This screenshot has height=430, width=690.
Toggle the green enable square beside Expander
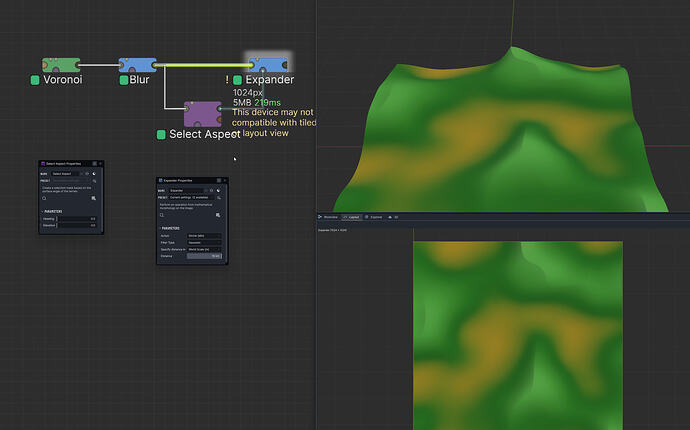point(238,80)
